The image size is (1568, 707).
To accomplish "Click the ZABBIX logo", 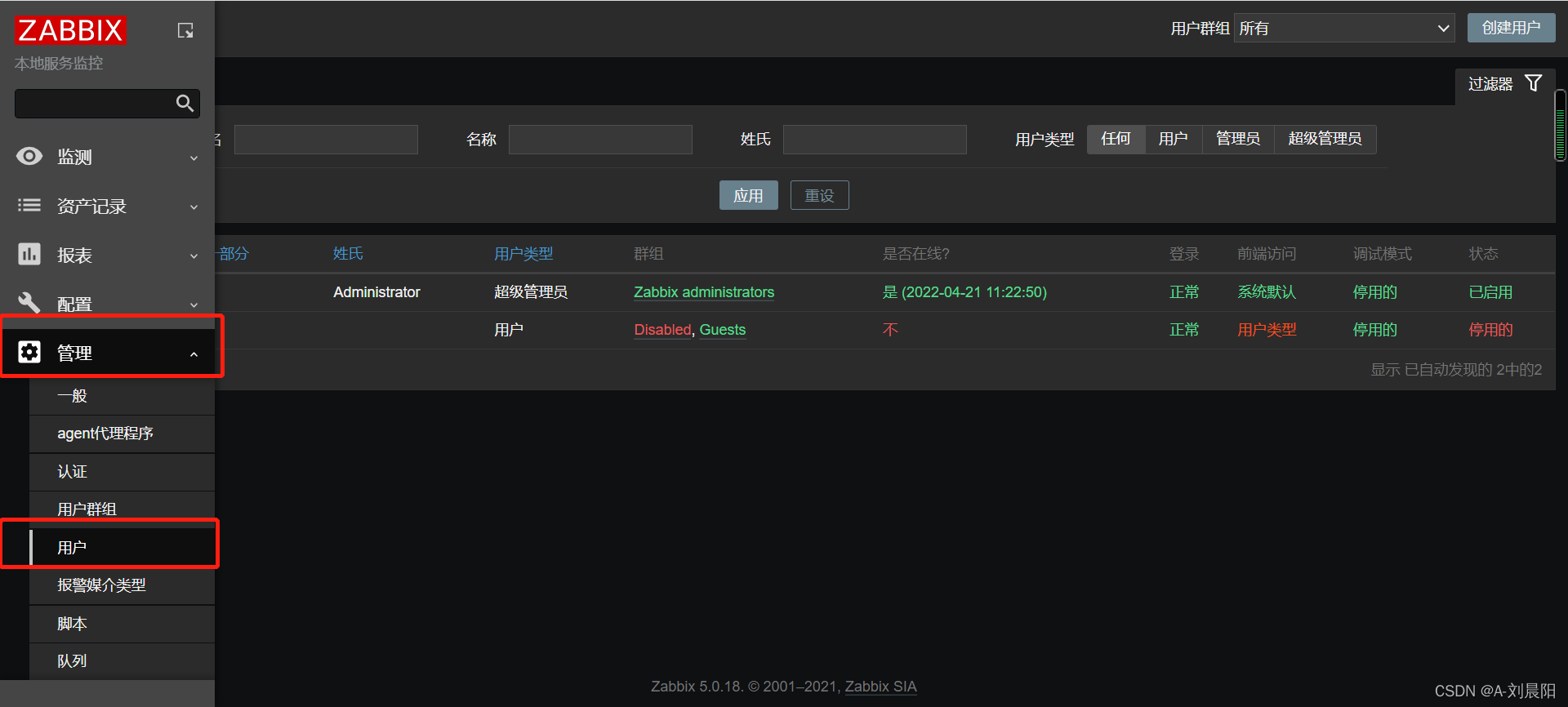I will tap(70, 30).
